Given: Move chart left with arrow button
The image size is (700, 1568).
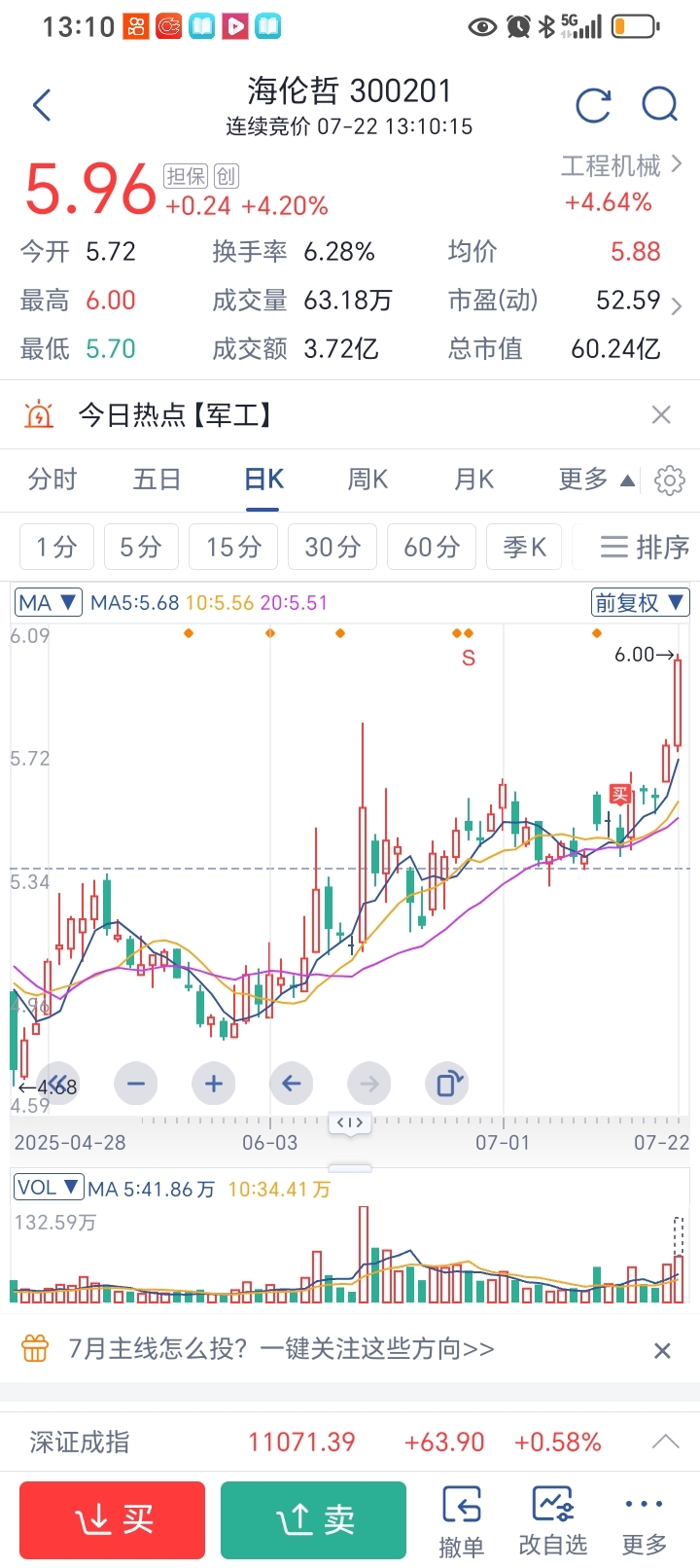Looking at the screenshot, I should tap(291, 1083).
